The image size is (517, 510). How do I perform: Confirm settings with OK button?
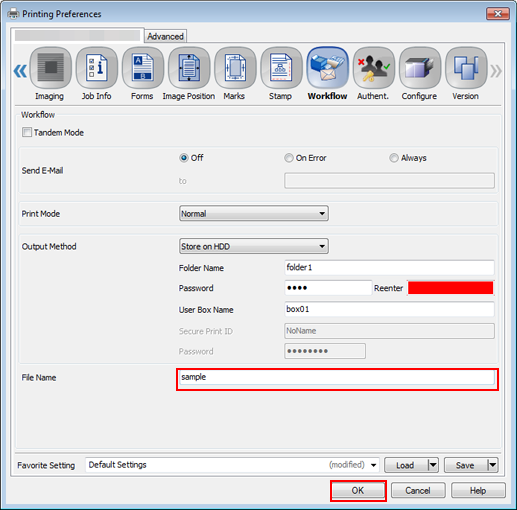coord(358,490)
